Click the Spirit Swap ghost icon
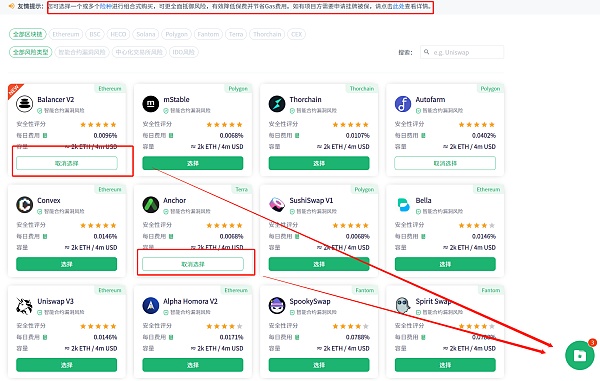This screenshot has height=381, width=600. (403, 306)
